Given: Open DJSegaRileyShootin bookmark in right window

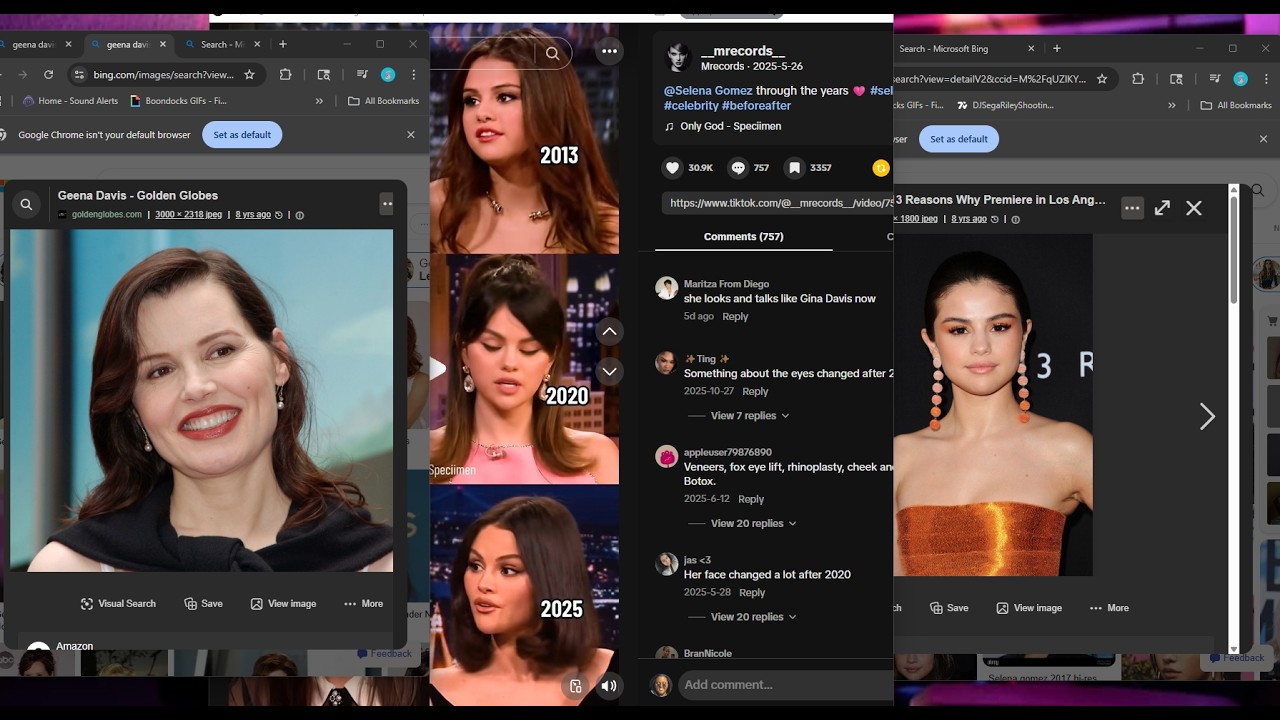Looking at the screenshot, I should (1005, 105).
